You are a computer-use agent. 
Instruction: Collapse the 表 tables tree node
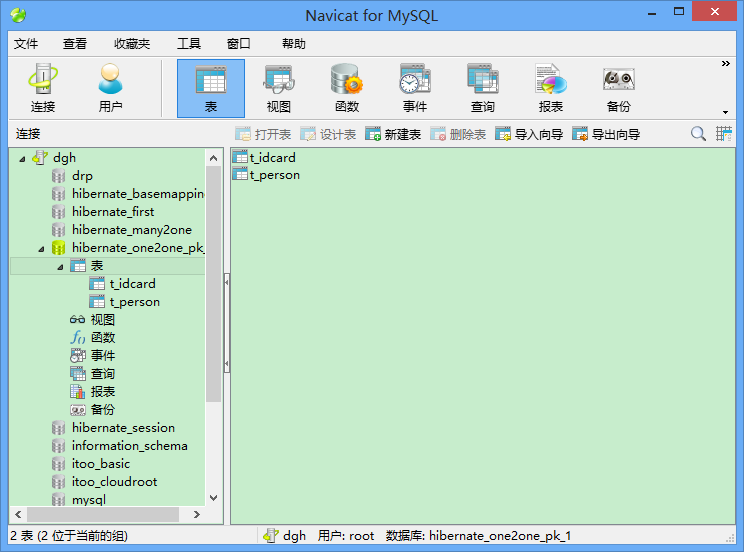click(x=60, y=267)
